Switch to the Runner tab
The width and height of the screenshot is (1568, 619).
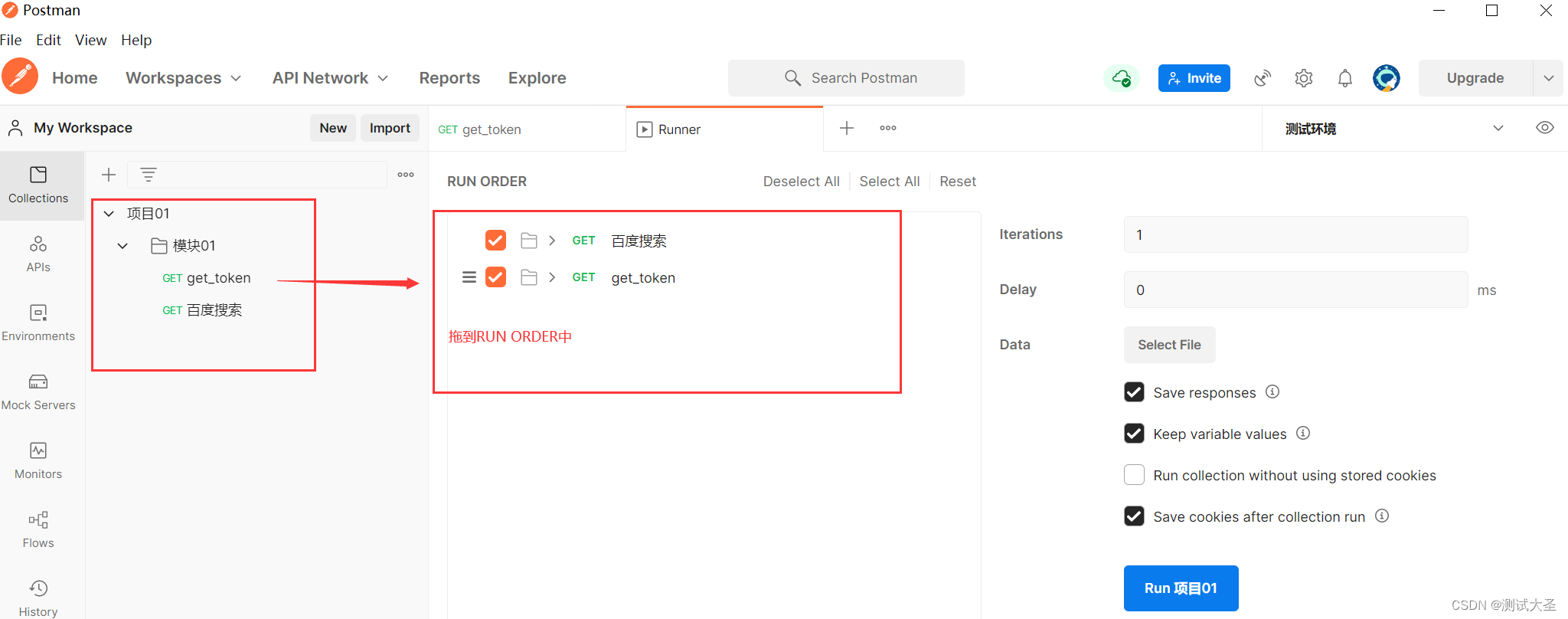coord(724,129)
